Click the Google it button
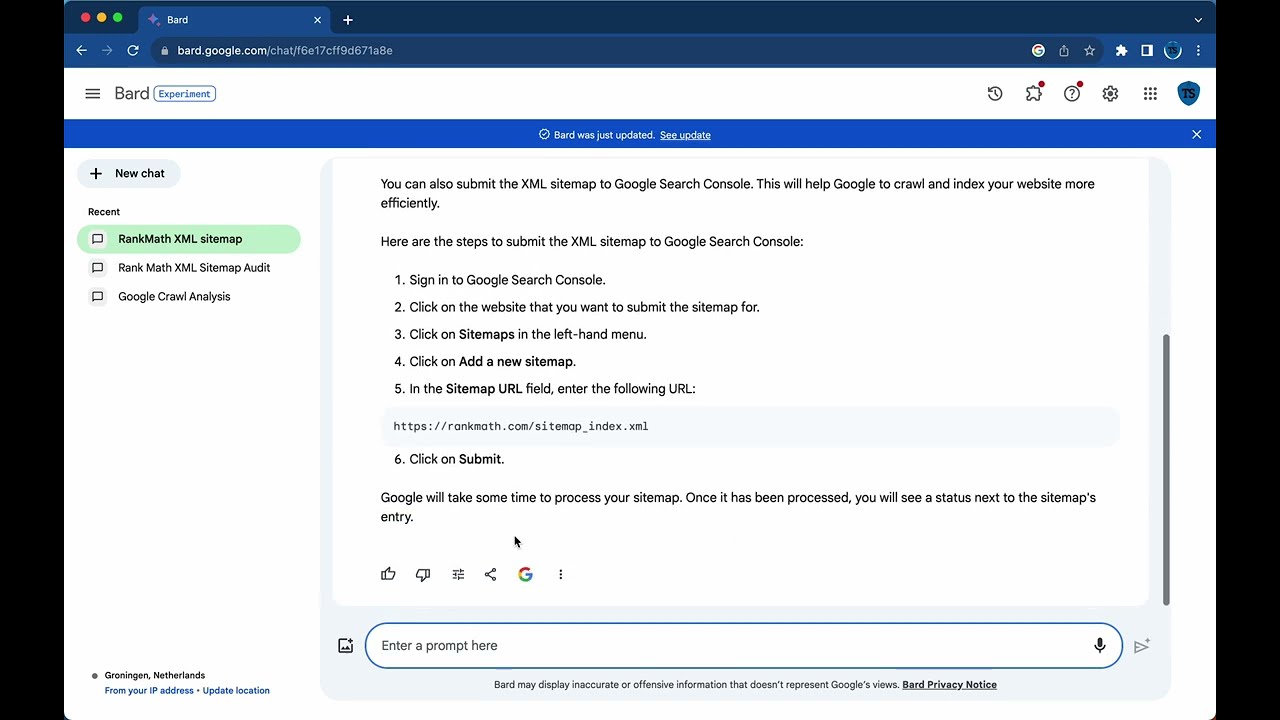Image resolution: width=1280 pixels, height=720 pixels. [x=525, y=574]
